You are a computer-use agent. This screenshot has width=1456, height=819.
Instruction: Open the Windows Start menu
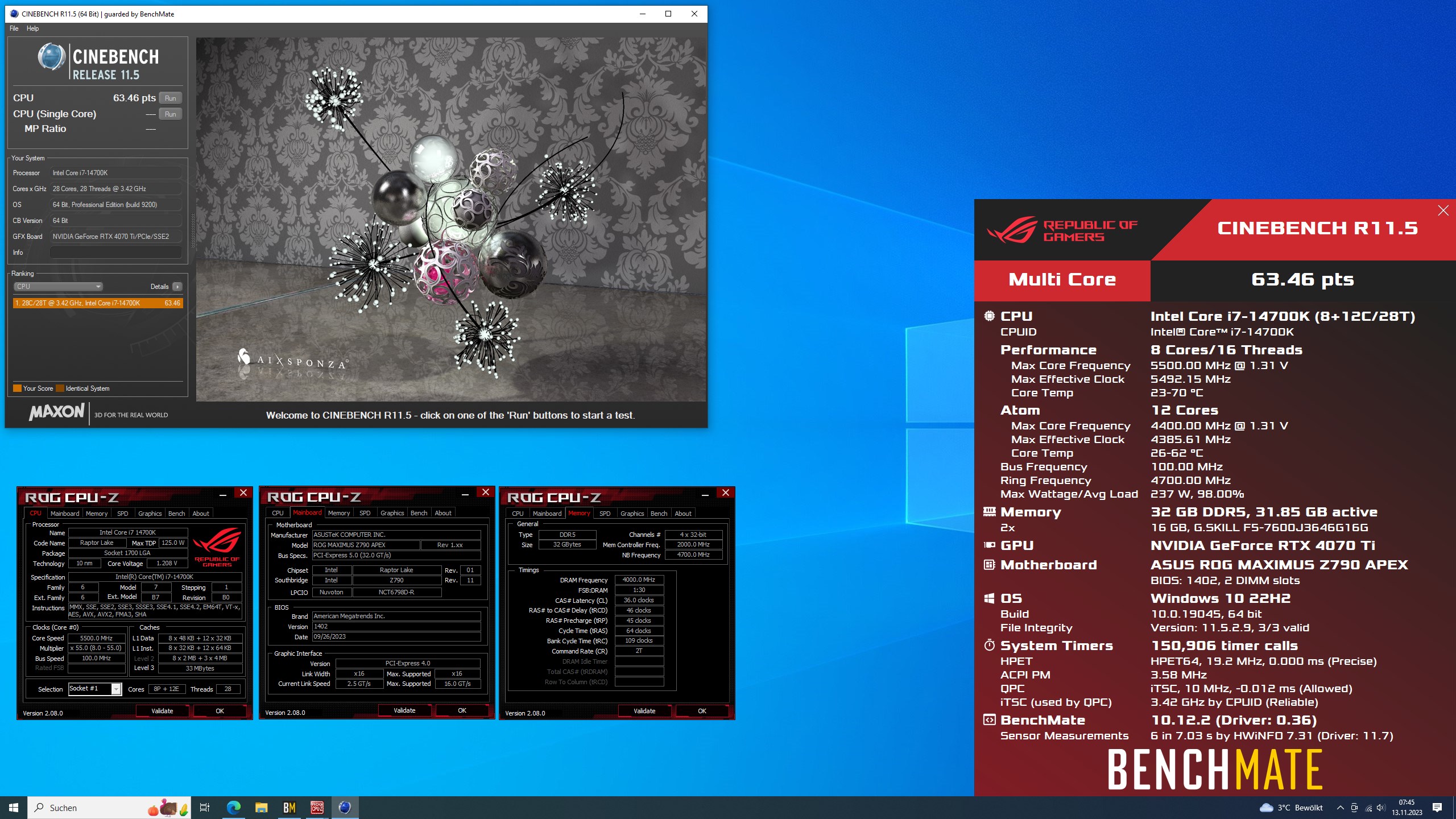click(x=14, y=808)
